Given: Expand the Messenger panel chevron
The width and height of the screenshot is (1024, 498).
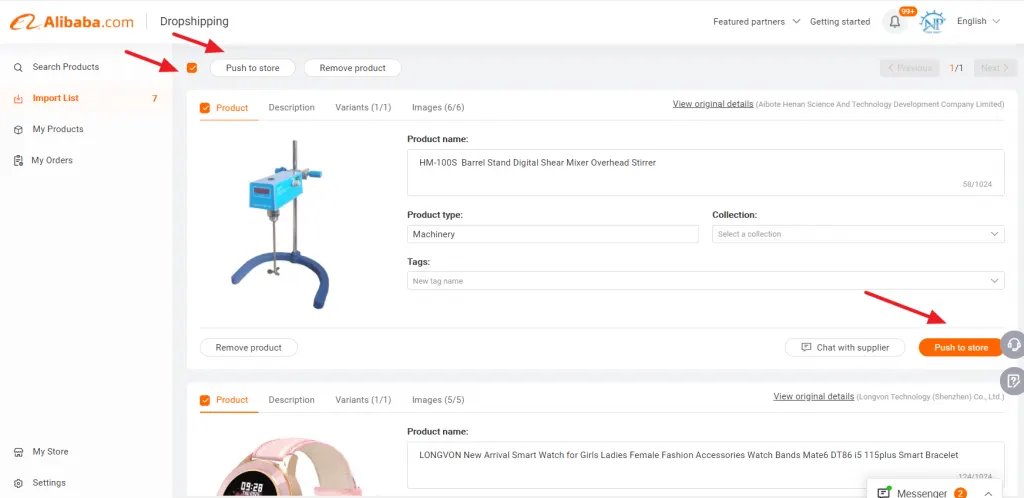Looking at the screenshot, I should (988, 493).
